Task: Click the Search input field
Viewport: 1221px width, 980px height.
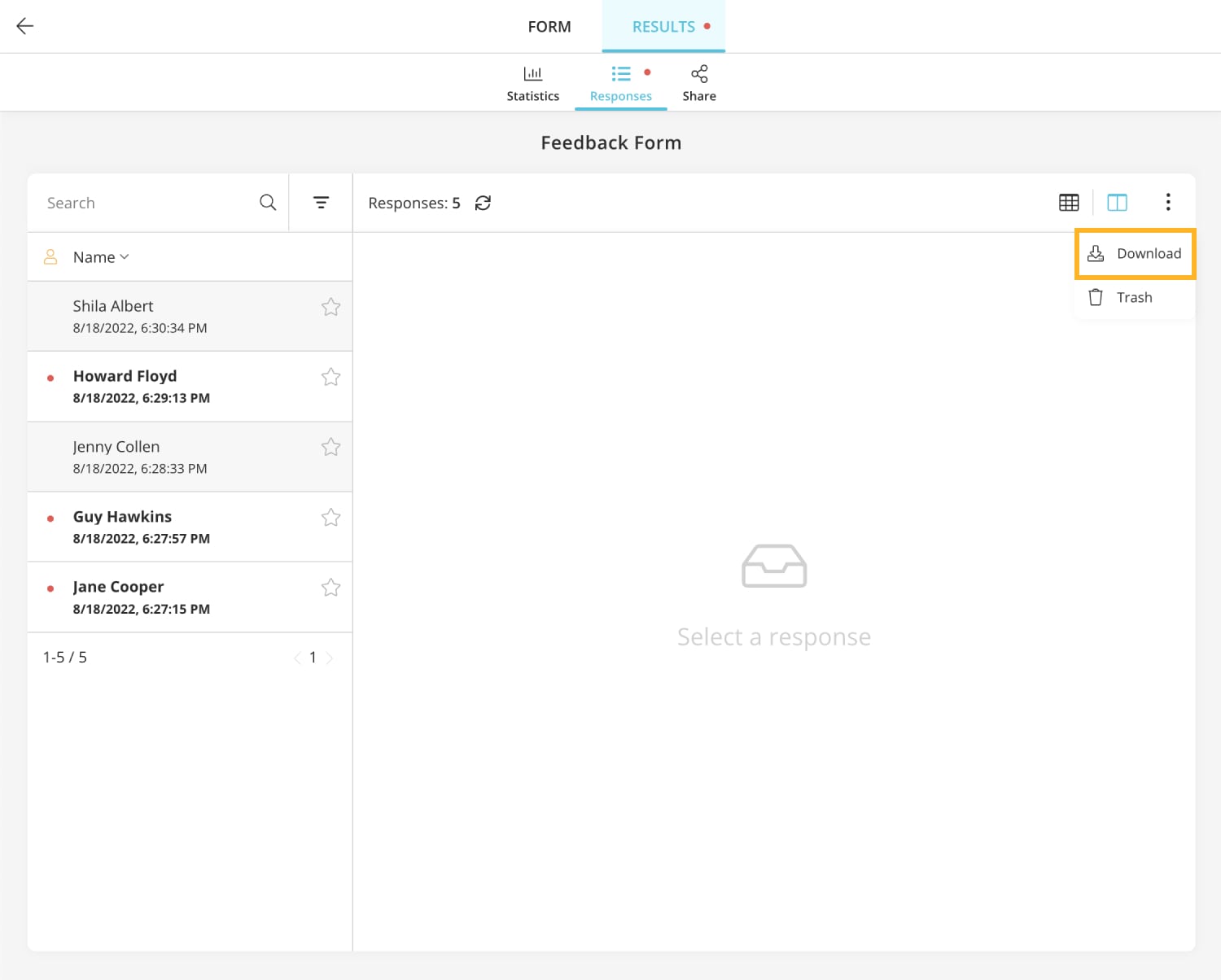Action: pyautogui.click(x=130, y=202)
